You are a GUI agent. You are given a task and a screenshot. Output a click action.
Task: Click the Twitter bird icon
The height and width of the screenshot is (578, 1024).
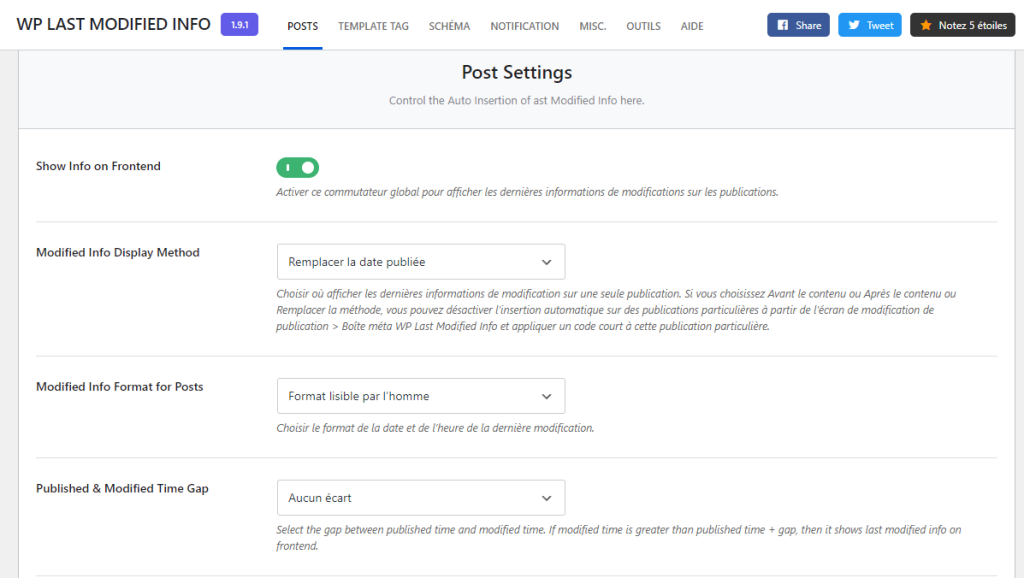(x=853, y=25)
